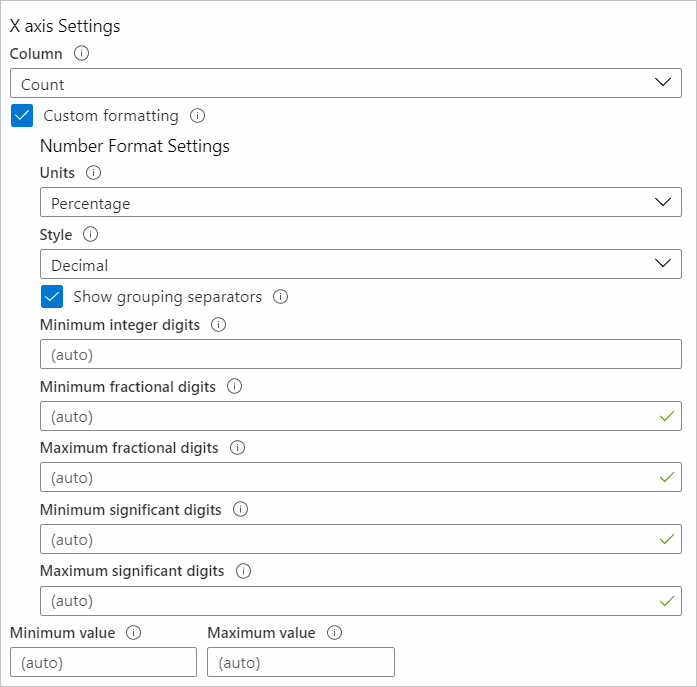The height and width of the screenshot is (687, 697).
Task: Uncheck the Custom formatting checkbox
Action: pyautogui.click(x=22, y=116)
